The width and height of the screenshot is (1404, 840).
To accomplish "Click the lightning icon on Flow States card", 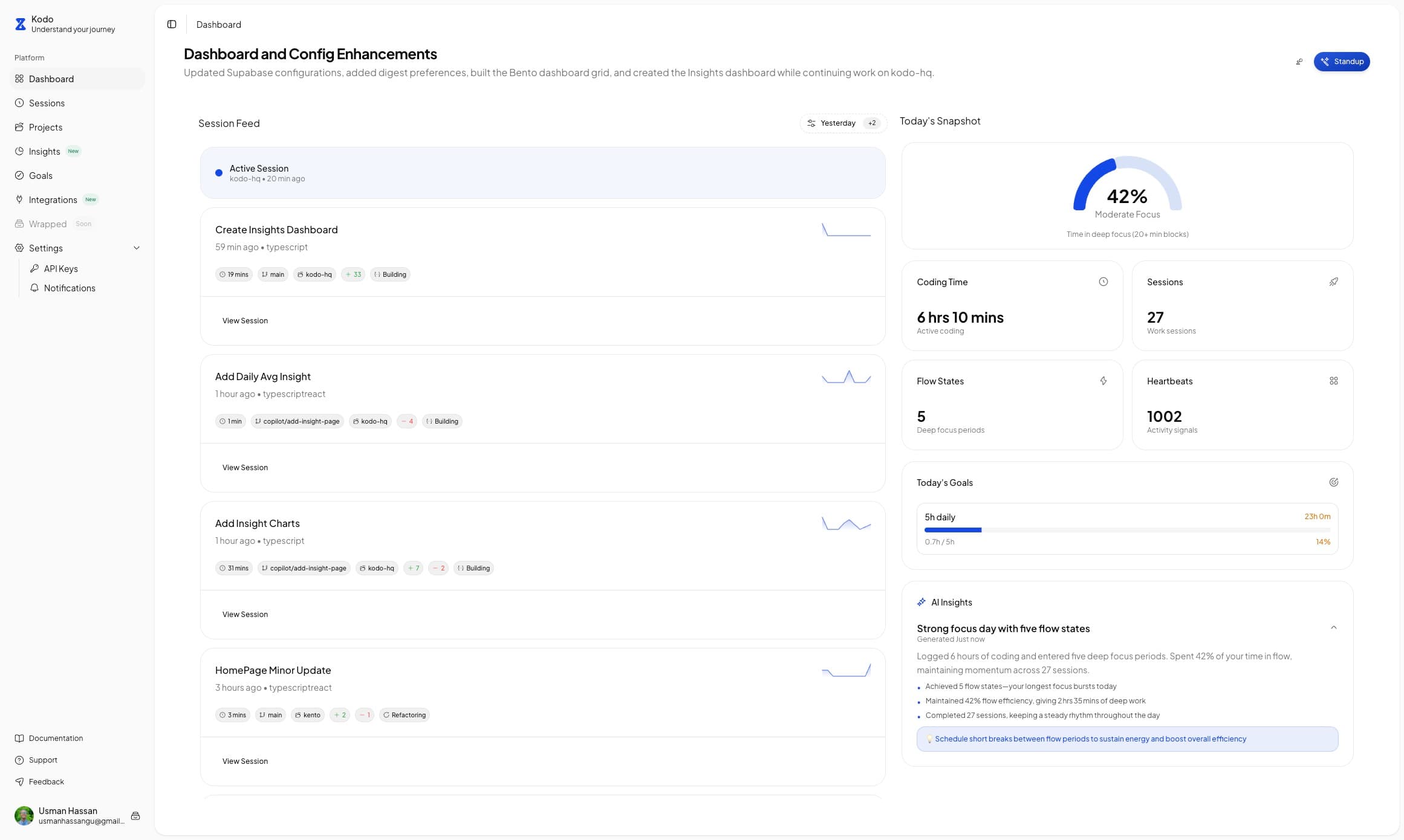I will click(1103, 381).
